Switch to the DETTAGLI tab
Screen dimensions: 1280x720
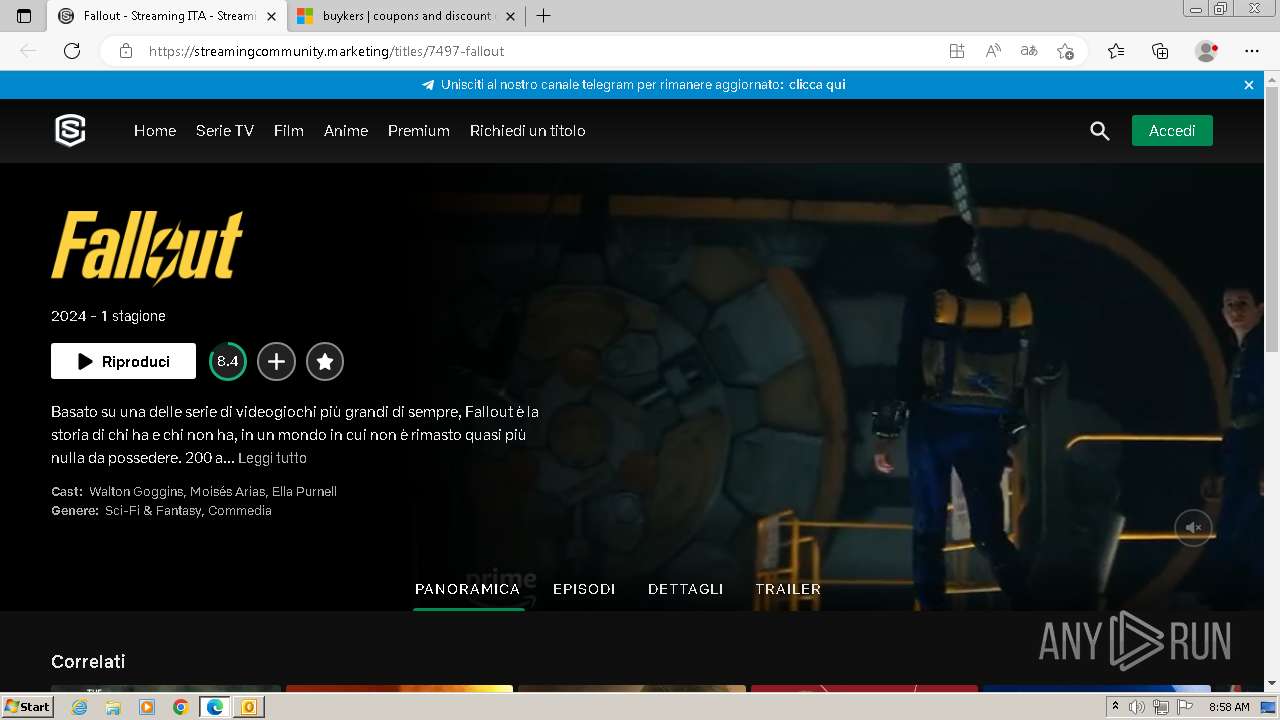(686, 589)
